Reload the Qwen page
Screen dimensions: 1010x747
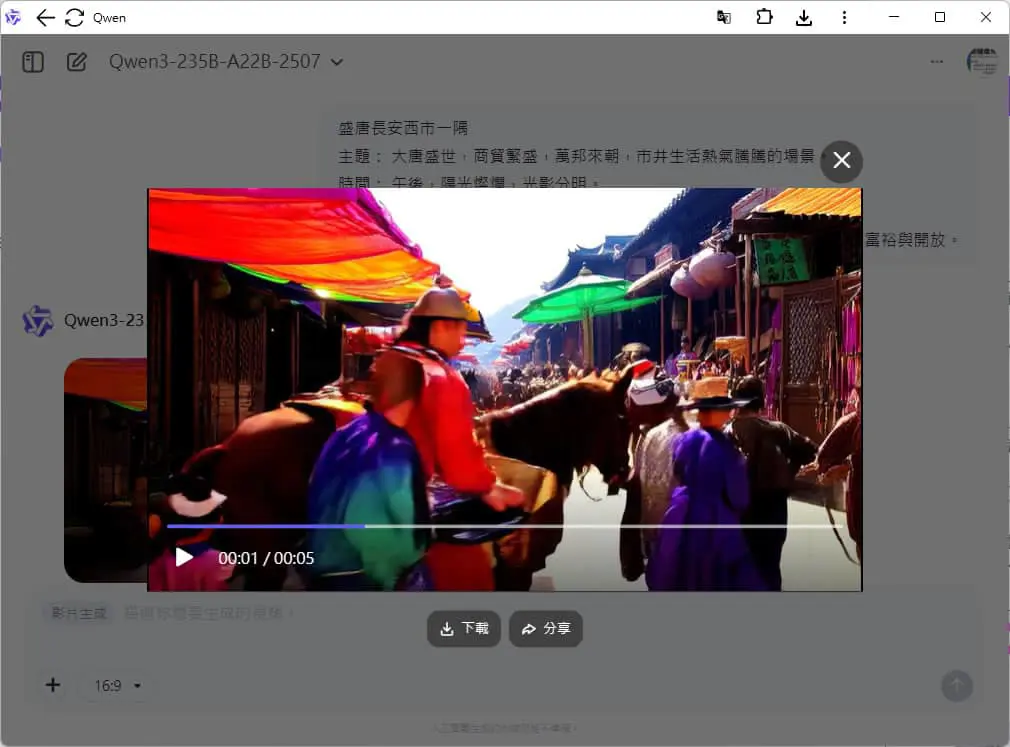pos(75,17)
